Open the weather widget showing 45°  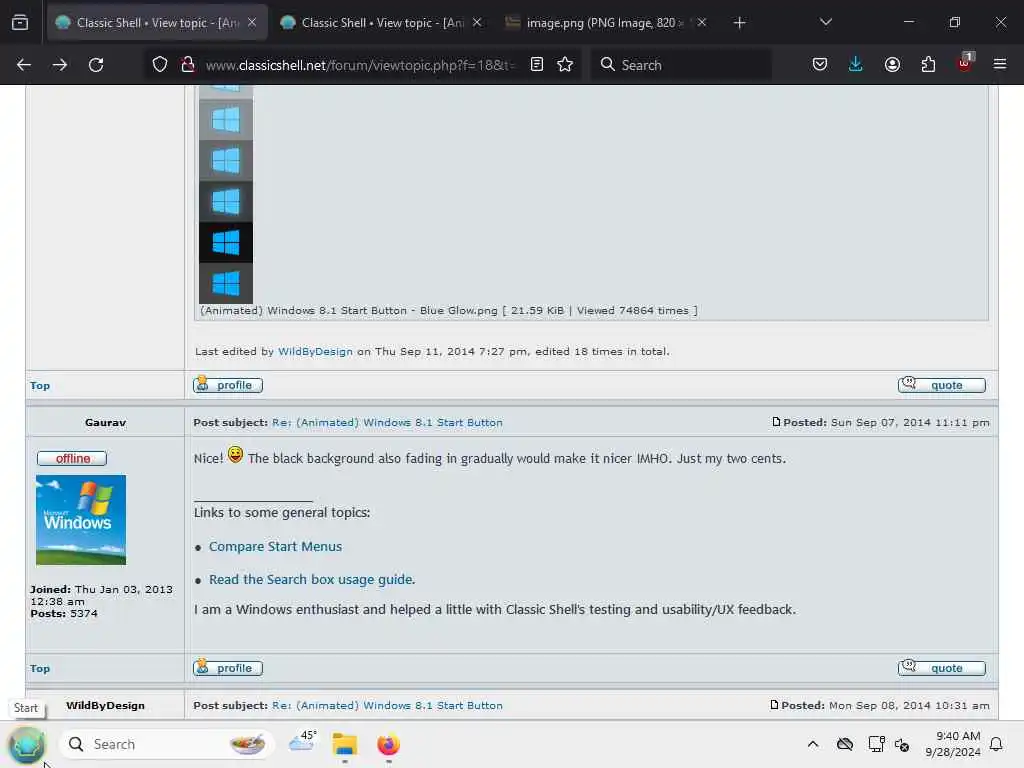[x=303, y=742]
